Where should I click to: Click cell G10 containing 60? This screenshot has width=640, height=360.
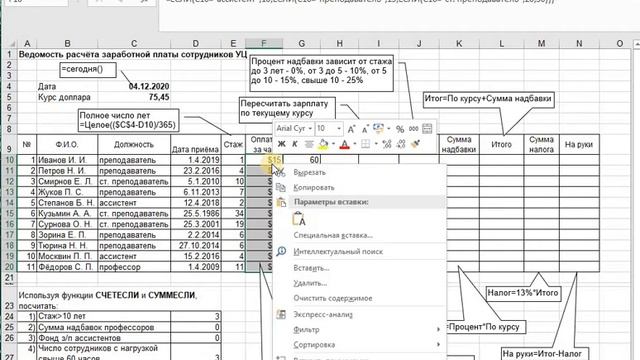(x=301, y=160)
